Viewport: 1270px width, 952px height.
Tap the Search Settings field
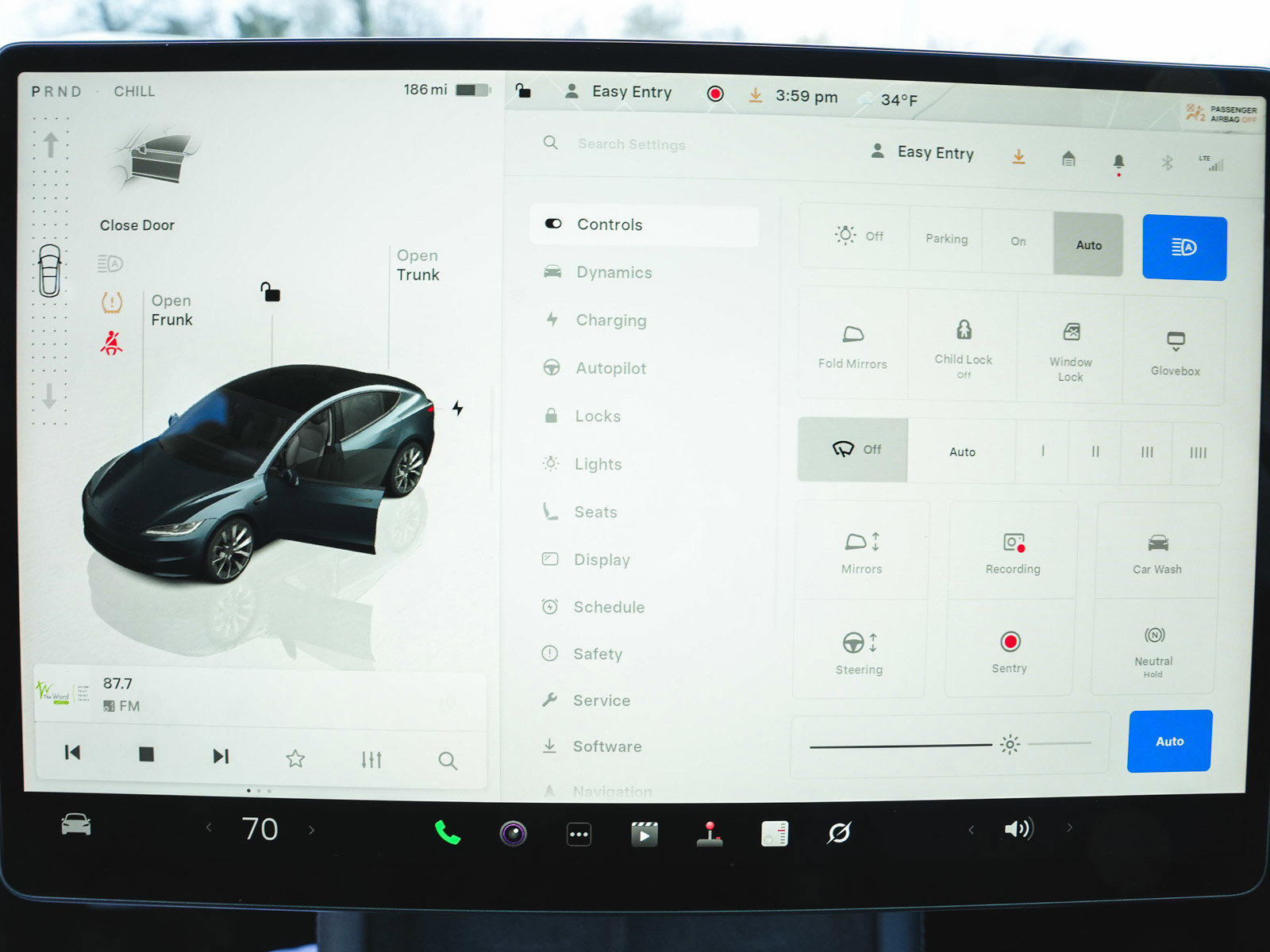[x=631, y=144]
